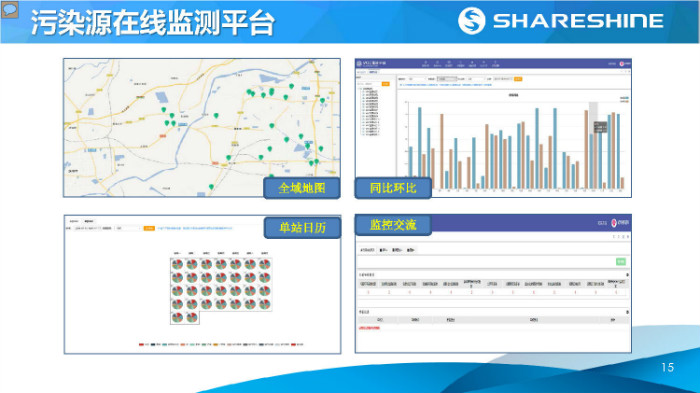
Task: Open the first pie chart in calendar grid
Action: tap(178, 264)
